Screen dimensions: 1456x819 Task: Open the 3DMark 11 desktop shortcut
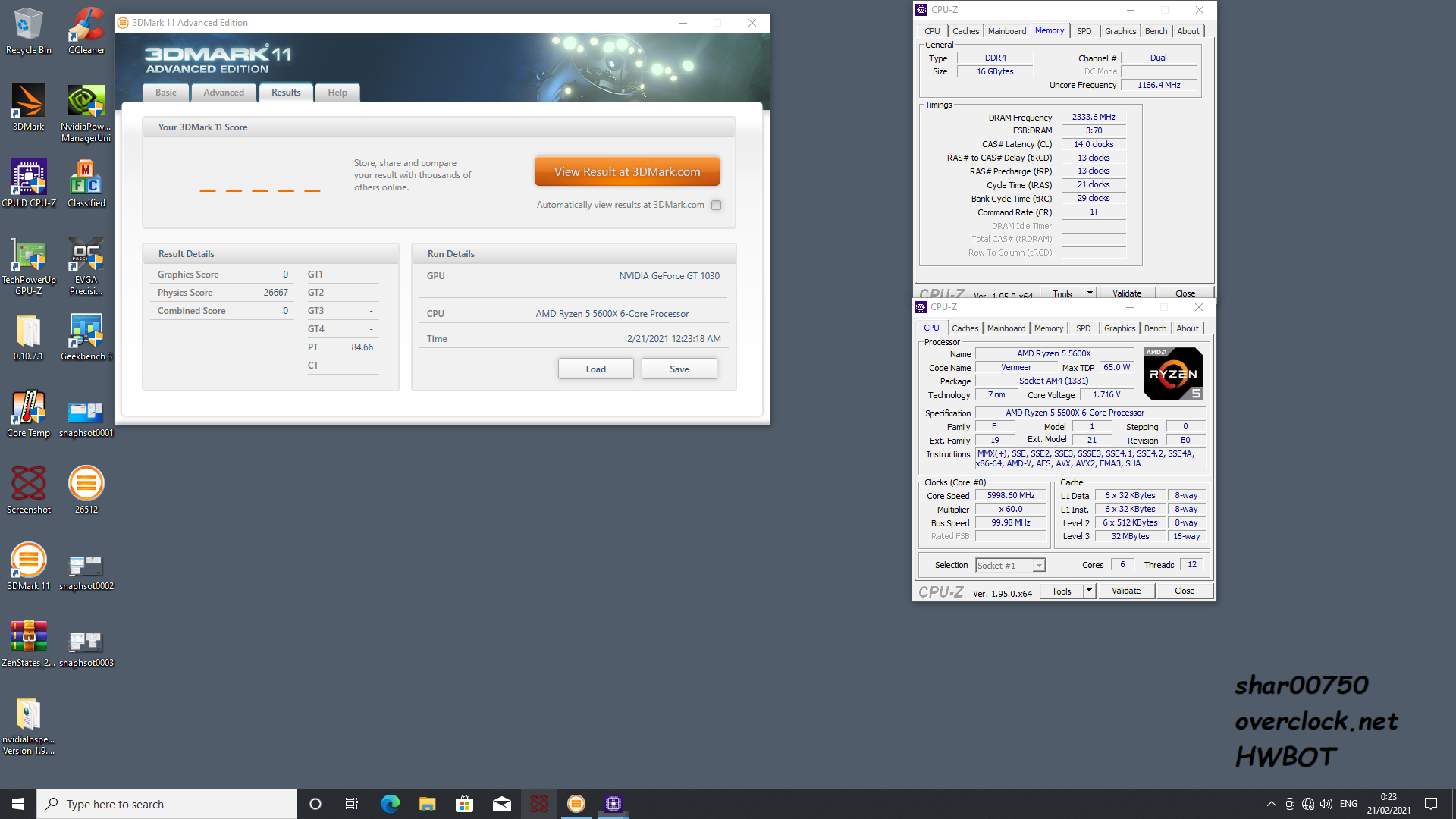29,566
